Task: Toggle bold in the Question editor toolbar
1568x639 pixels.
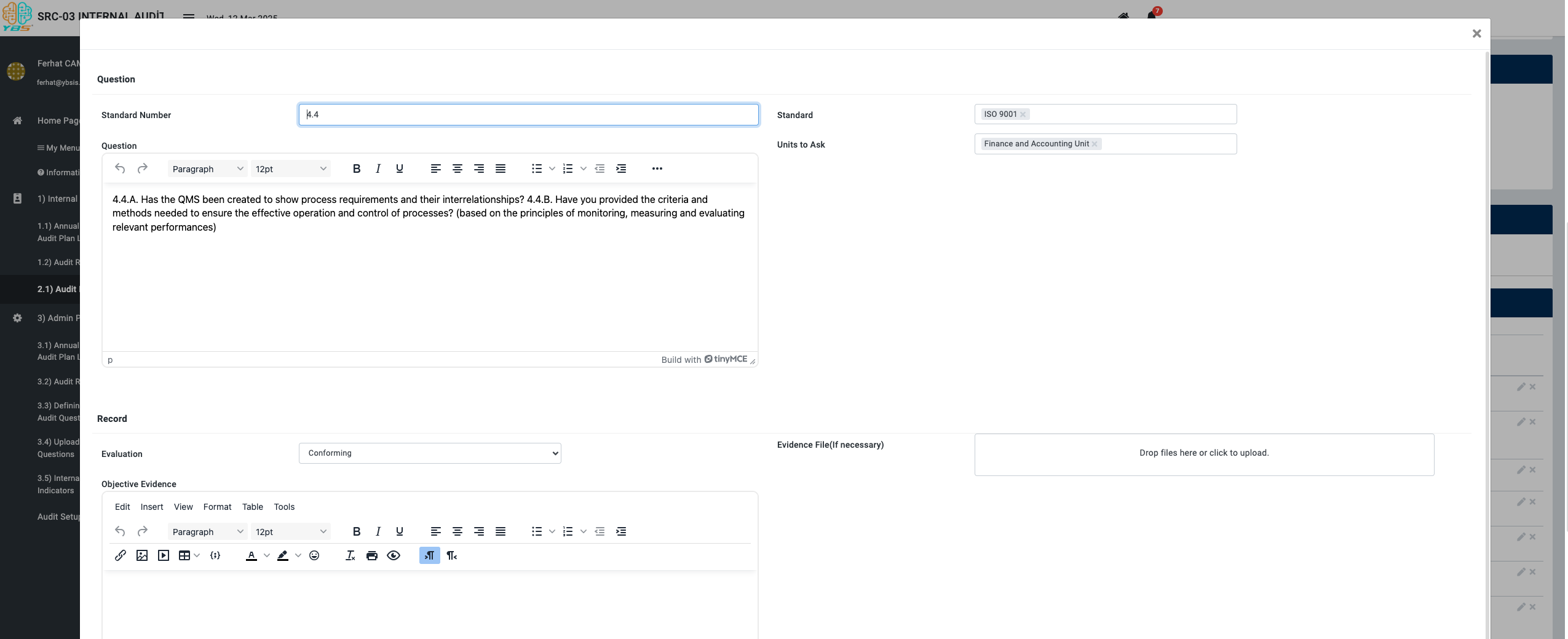Action: (x=356, y=169)
